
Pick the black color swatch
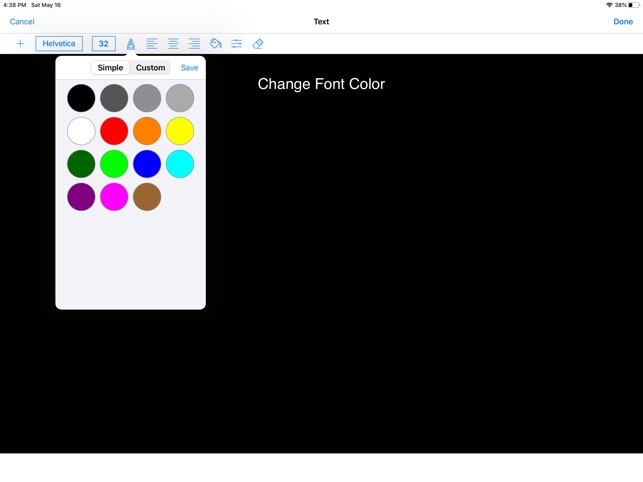[81, 98]
